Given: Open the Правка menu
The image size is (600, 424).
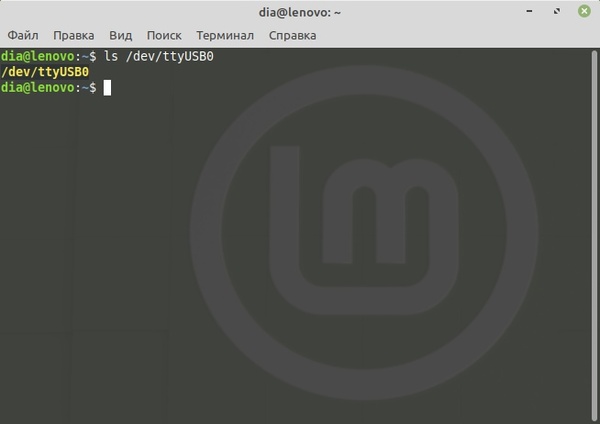Looking at the screenshot, I should pyautogui.click(x=74, y=35).
